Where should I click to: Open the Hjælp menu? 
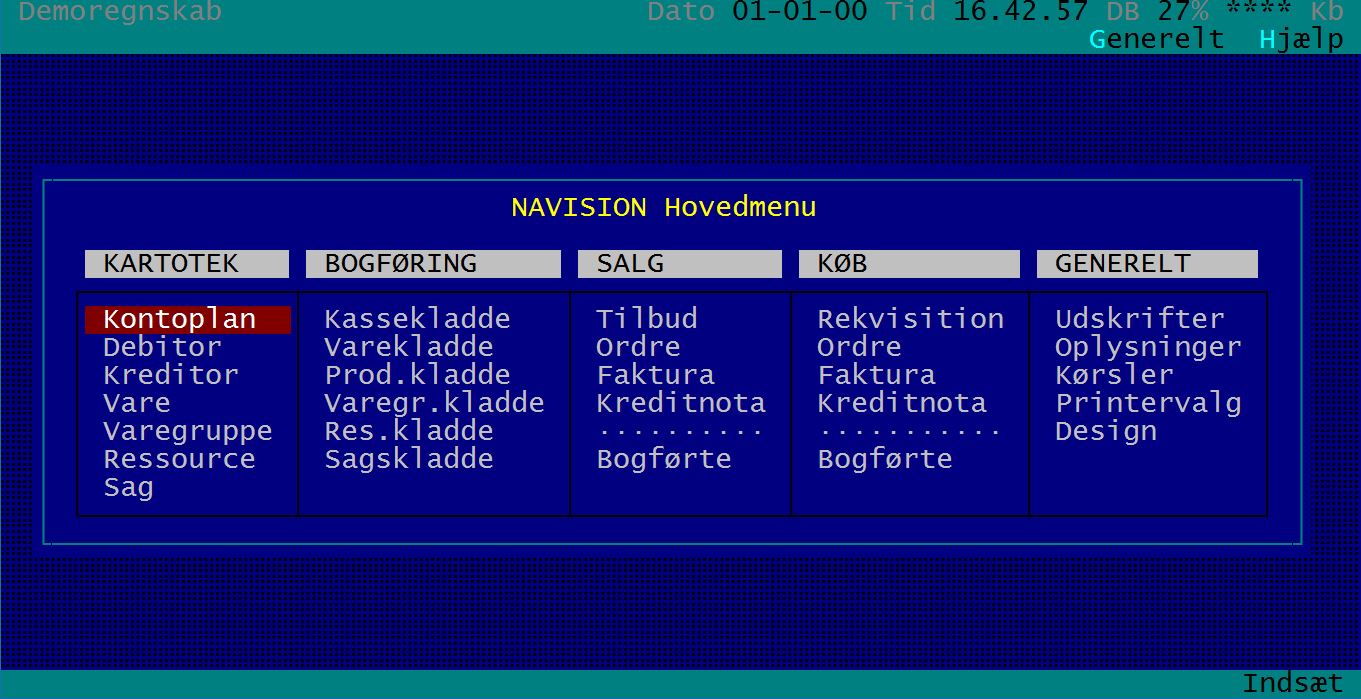[x=1302, y=40]
